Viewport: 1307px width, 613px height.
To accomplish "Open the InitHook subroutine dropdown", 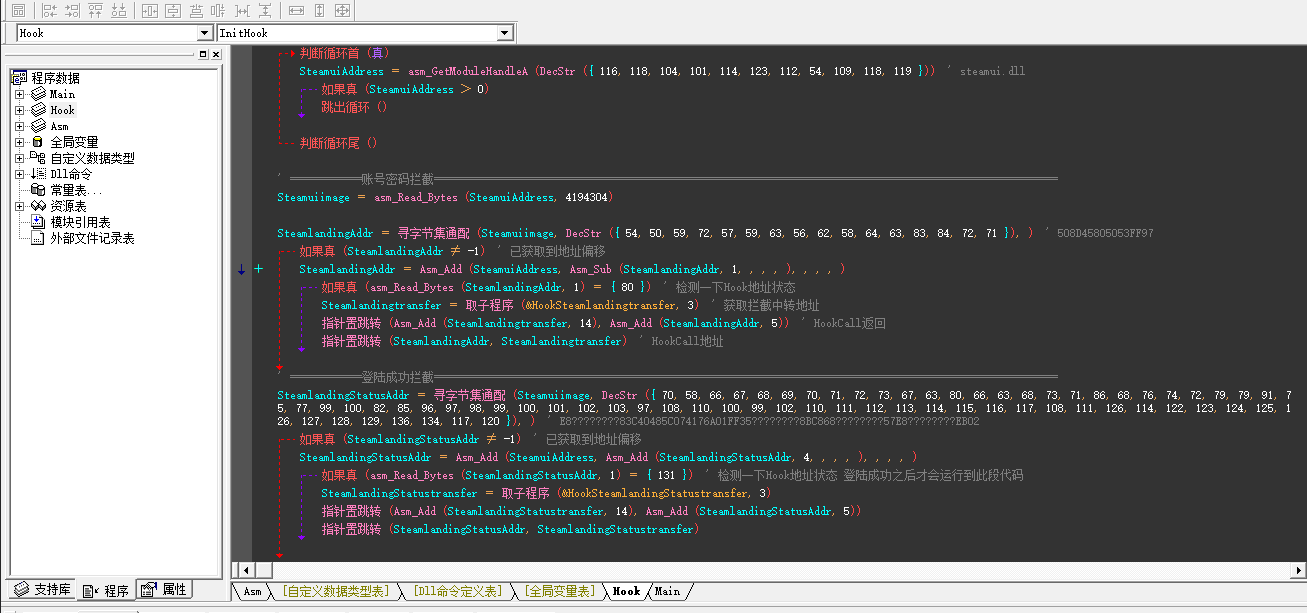I will click(505, 33).
